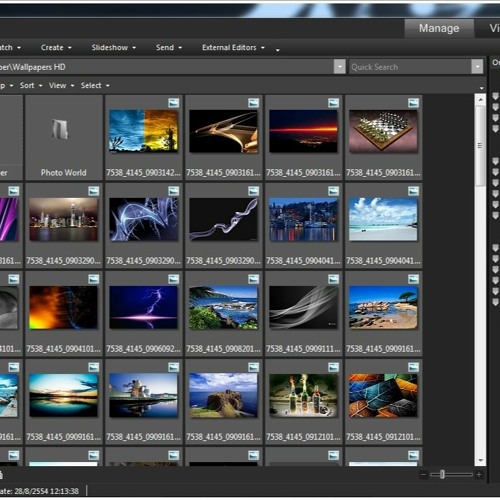Viewport: 500px width, 500px height.
Task: Select the night city skyline thumbnail
Action: (x=63, y=219)
